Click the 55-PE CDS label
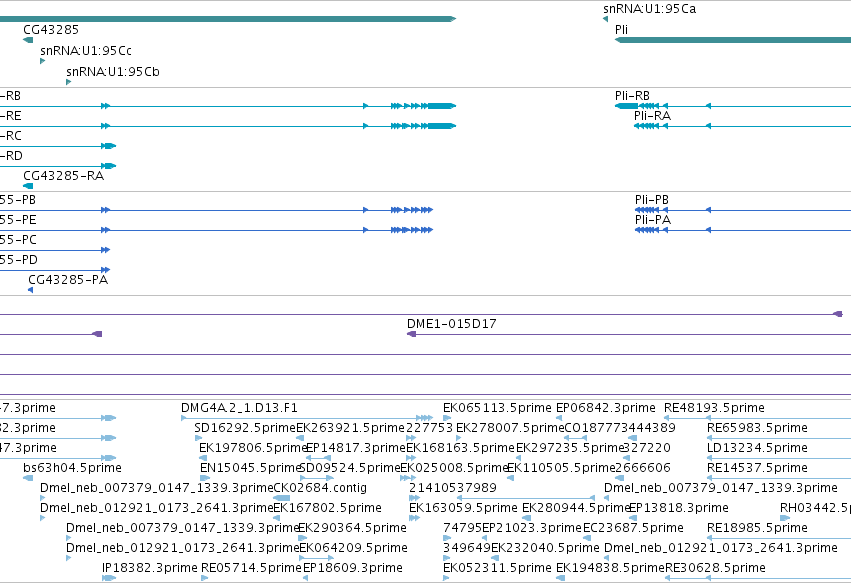The image size is (851, 583). click(x=18, y=220)
